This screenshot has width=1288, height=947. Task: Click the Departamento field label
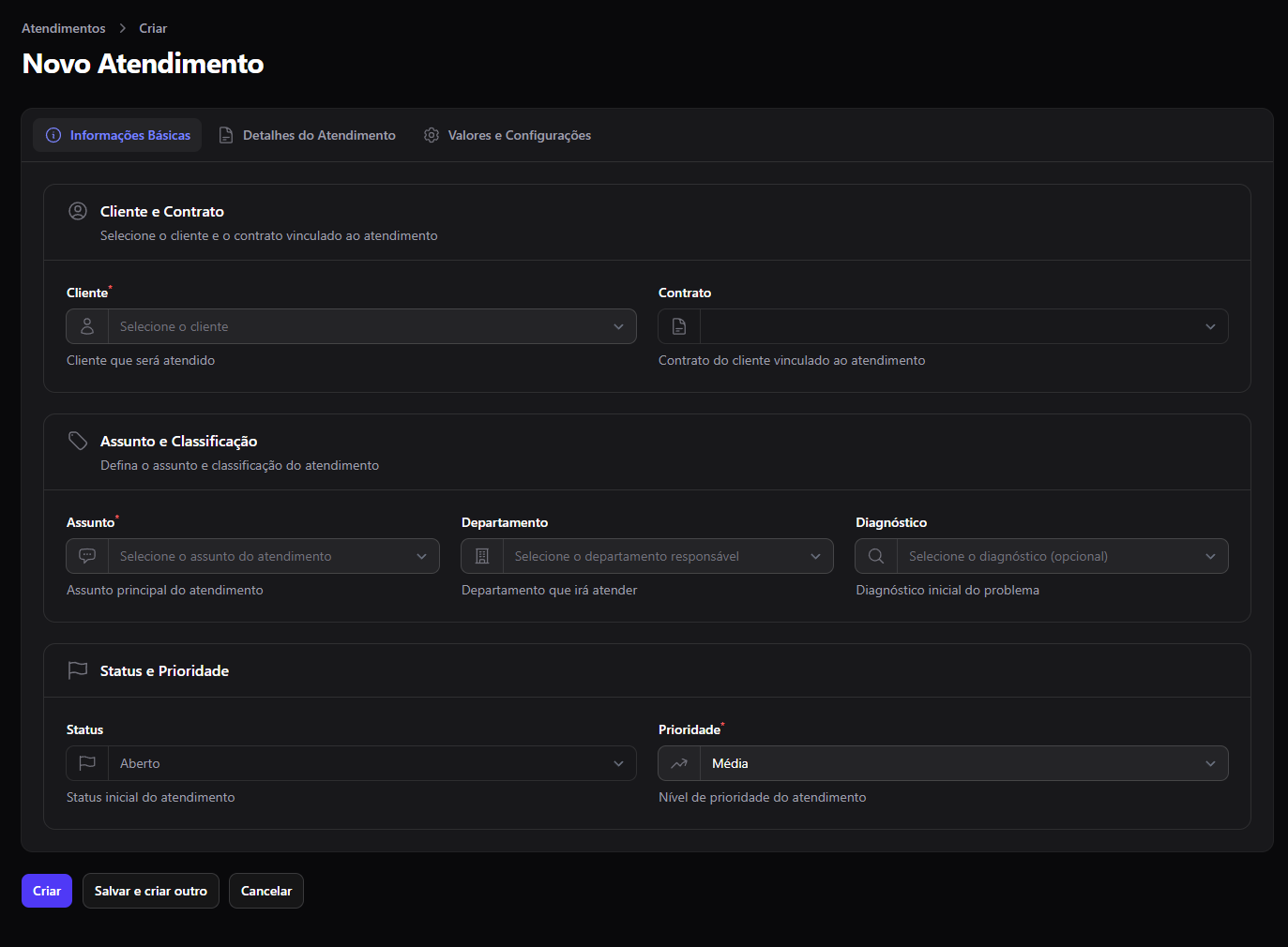tap(505, 522)
